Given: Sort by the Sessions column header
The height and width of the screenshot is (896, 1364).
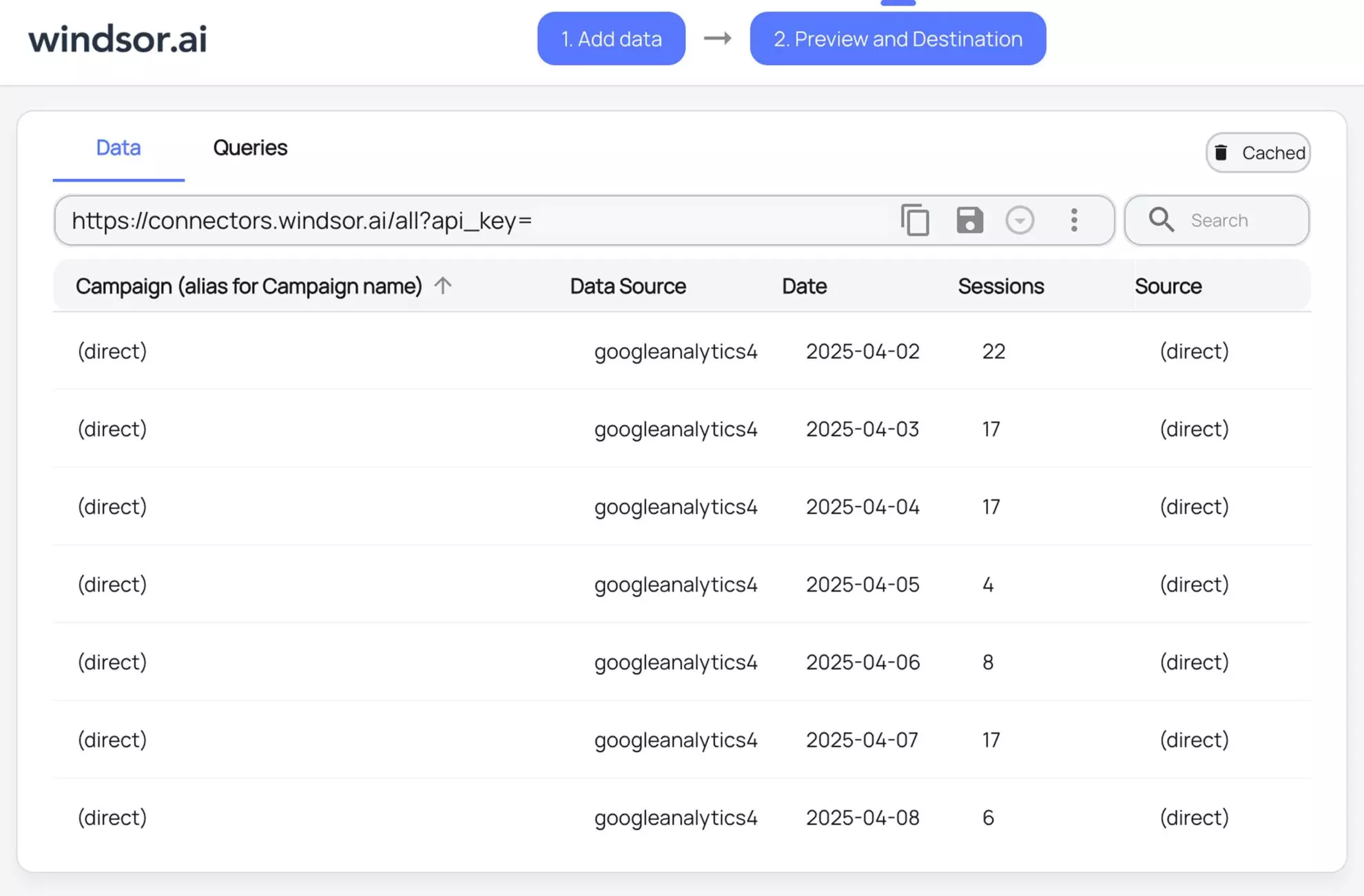Looking at the screenshot, I should [x=1001, y=286].
